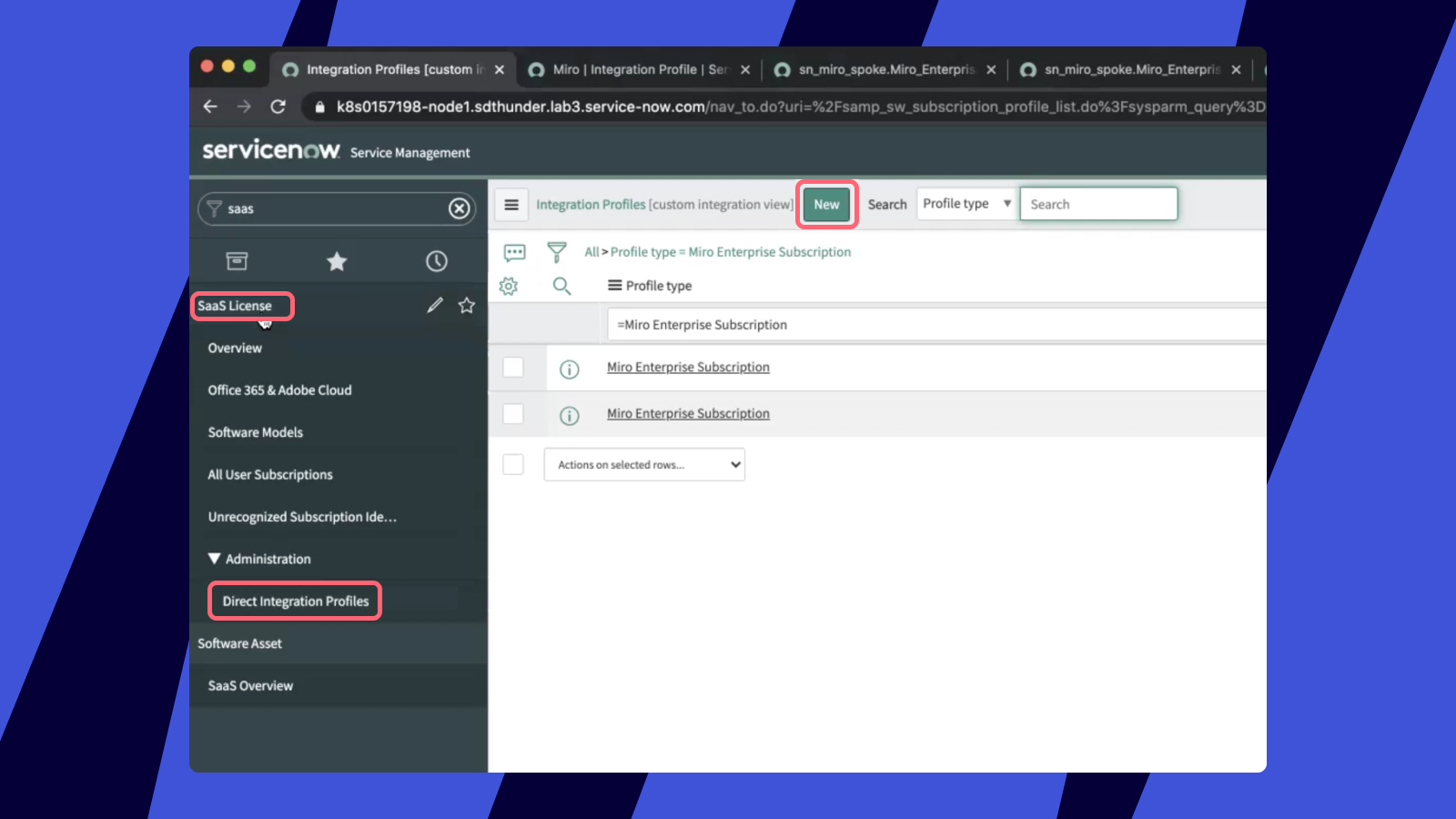Switch to Miro | Integration Profile tab
Image resolution: width=1456 pixels, height=819 pixels.
click(x=640, y=69)
